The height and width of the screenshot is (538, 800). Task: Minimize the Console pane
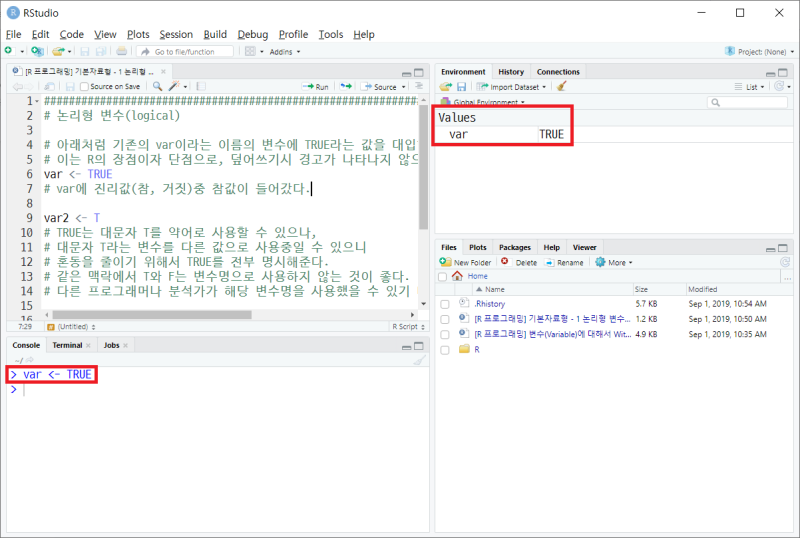point(406,347)
